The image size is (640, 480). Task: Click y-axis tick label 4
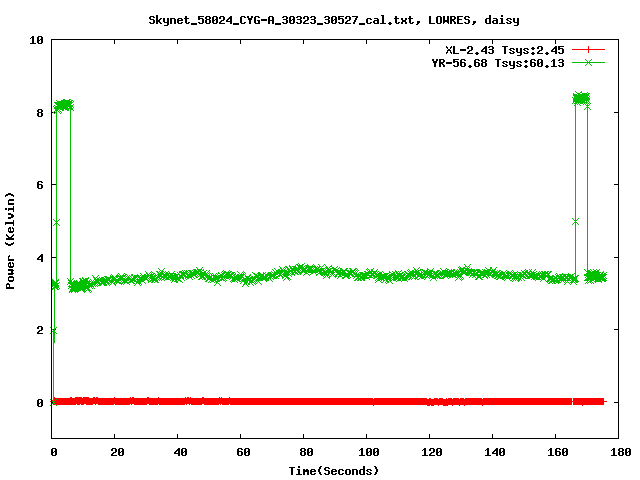40,258
